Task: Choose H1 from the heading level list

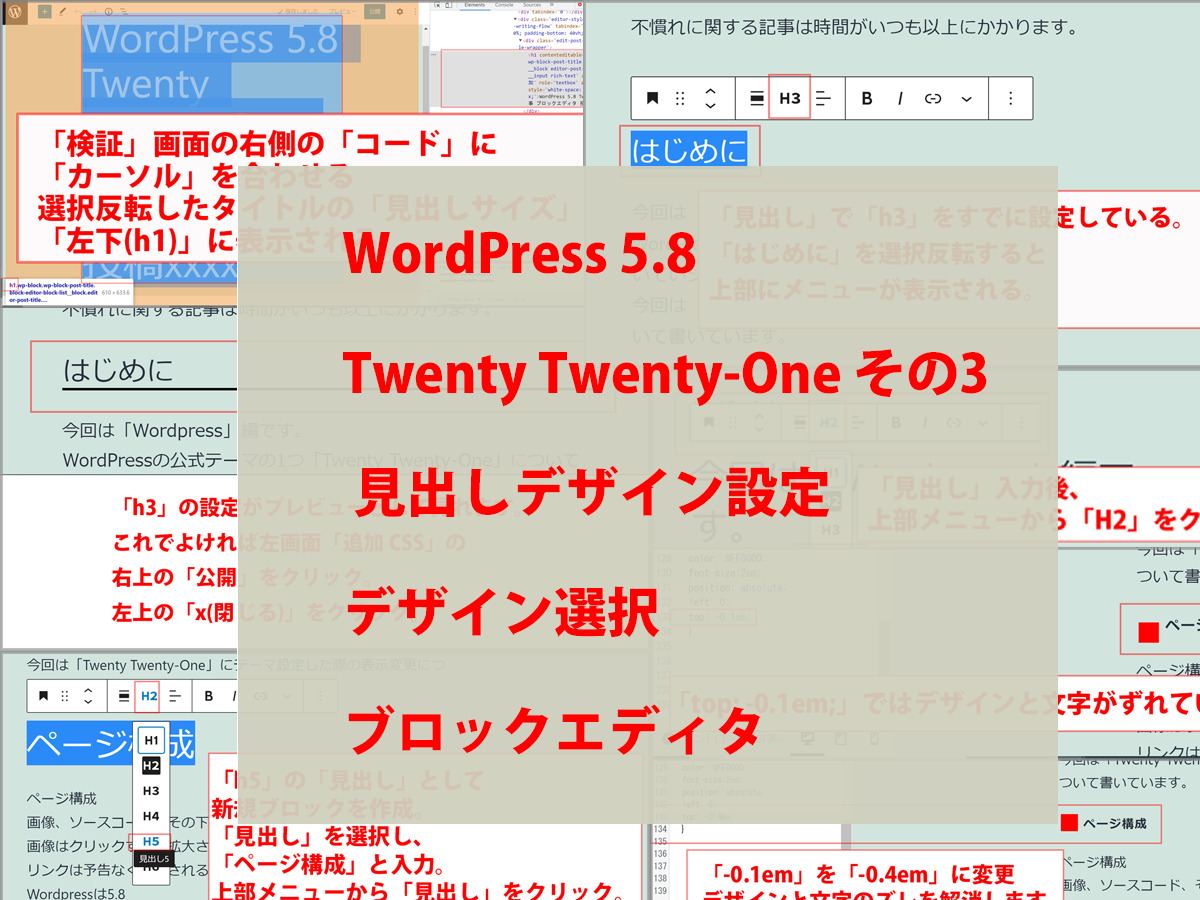Action: (151, 740)
